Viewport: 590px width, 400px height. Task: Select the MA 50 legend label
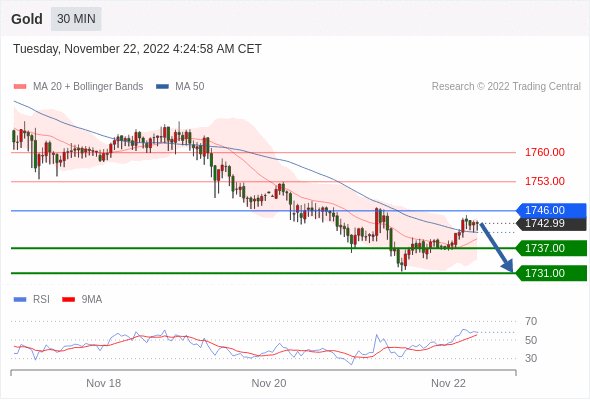click(190, 87)
